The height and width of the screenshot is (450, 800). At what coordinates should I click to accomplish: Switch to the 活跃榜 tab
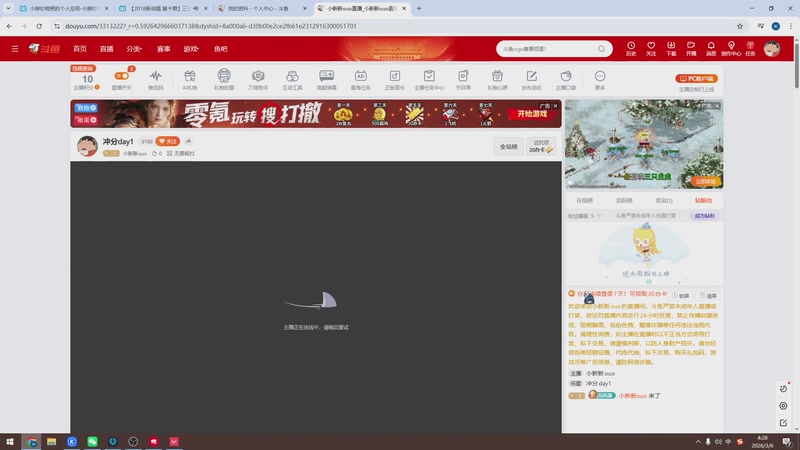coord(624,201)
